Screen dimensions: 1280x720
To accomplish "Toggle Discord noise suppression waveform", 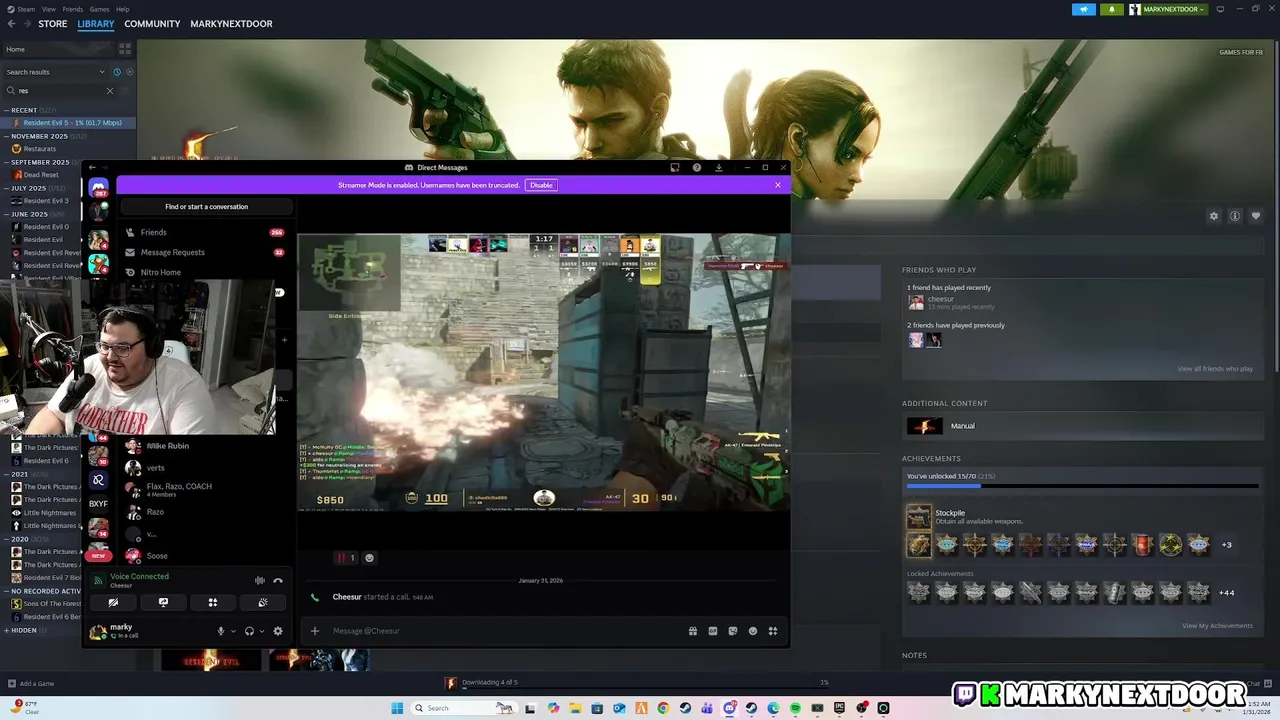I will point(260,580).
